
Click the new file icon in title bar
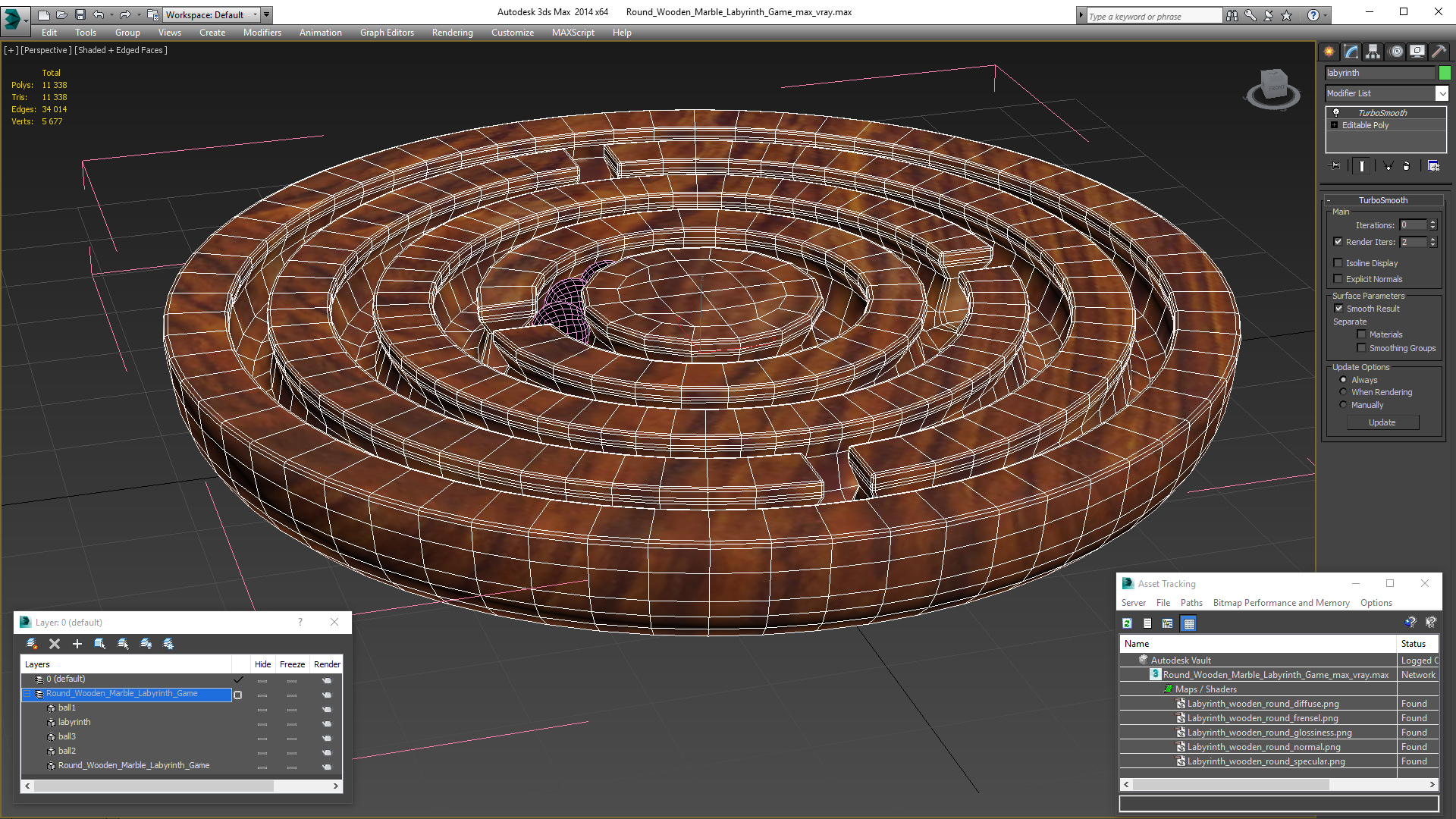click(43, 14)
